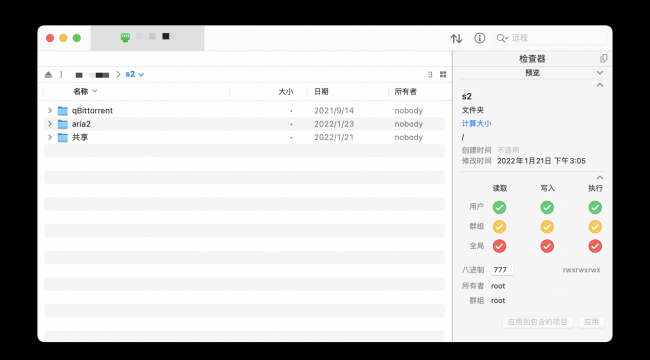The image size is (650, 360).
Task: Select the aria2 row name
Action: coord(82,124)
